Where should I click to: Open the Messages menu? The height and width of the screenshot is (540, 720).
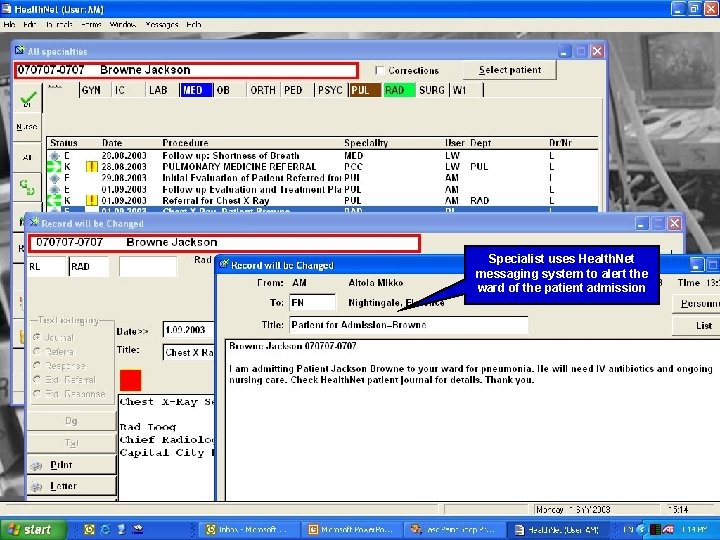click(x=162, y=24)
